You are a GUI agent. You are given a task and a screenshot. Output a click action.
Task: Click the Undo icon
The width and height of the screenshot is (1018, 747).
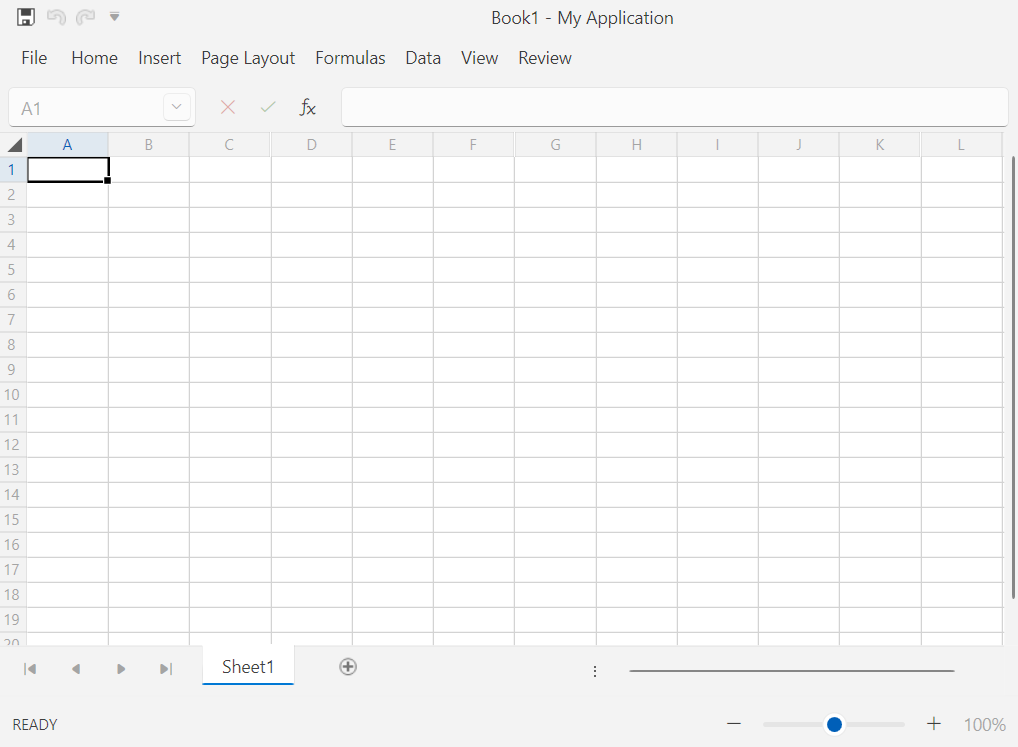coord(56,16)
